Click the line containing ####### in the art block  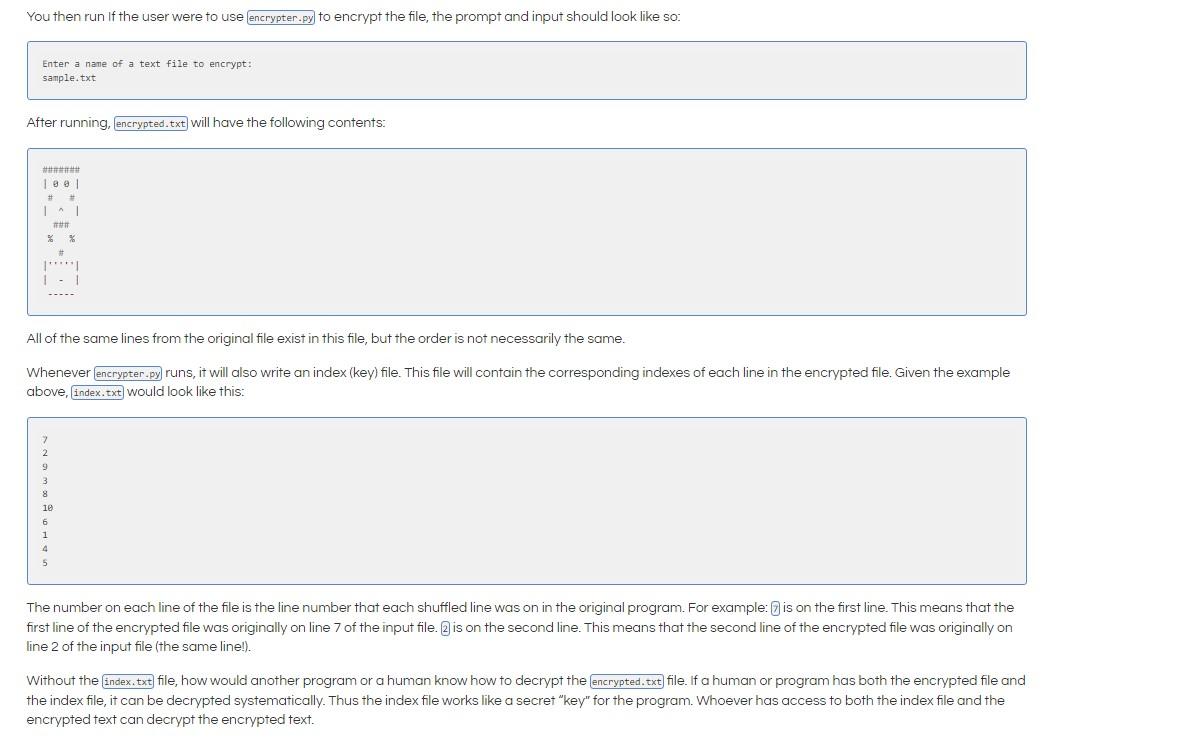(59, 170)
